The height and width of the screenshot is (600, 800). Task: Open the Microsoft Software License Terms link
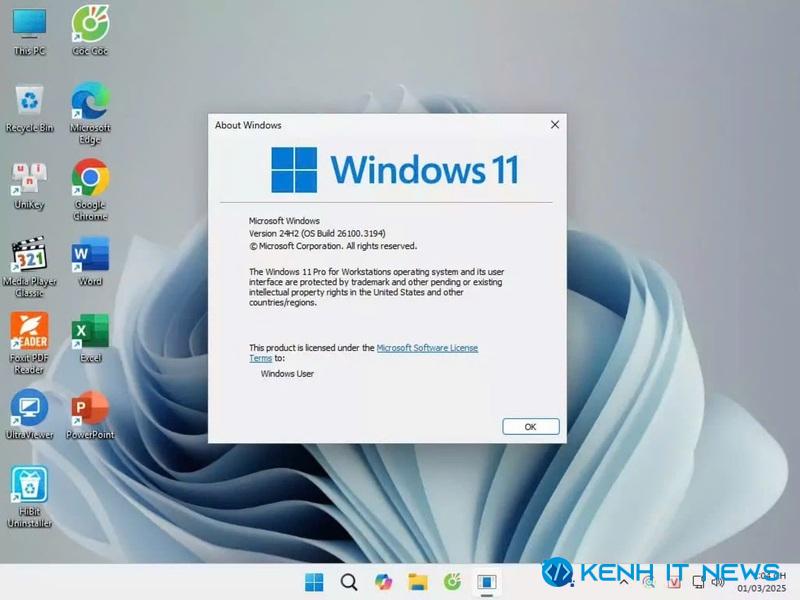pos(427,348)
